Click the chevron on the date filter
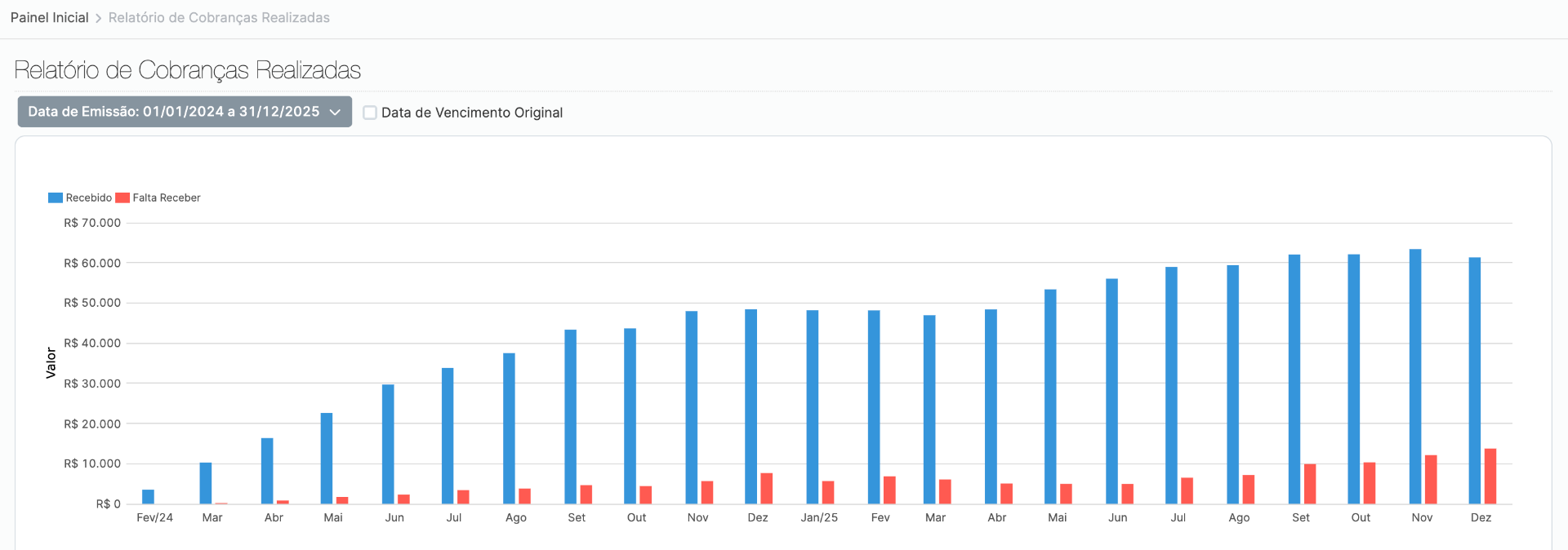Screen dimensions: 1568x550 point(335,113)
